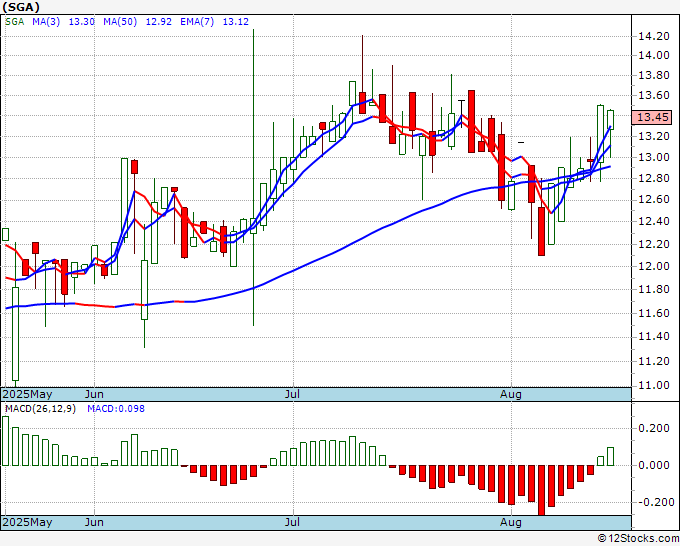Click the 11.20 price axis label

[654, 361]
